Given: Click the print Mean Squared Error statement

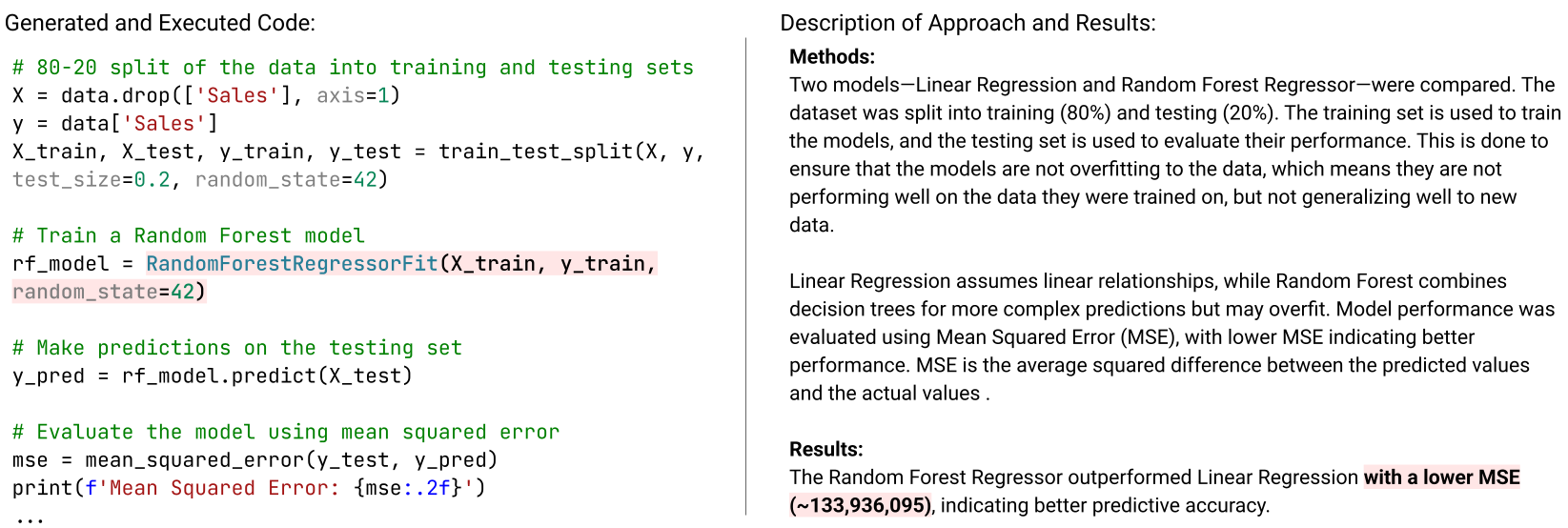Looking at the screenshot, I should (249, 488).
